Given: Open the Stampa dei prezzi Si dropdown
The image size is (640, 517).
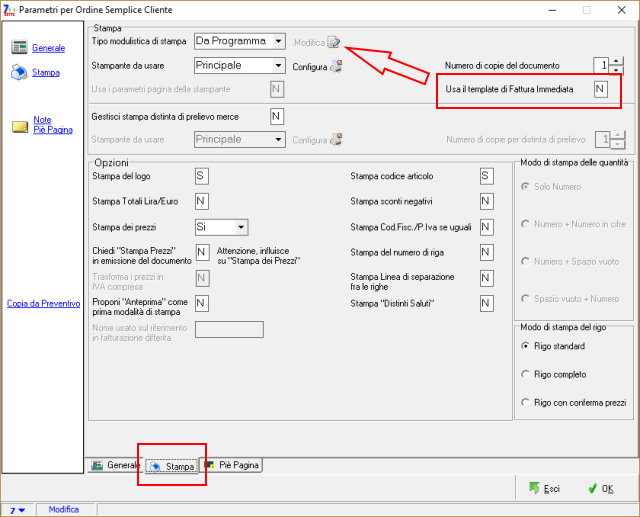Looking at the screenshot, I should [x=241, y=227].
